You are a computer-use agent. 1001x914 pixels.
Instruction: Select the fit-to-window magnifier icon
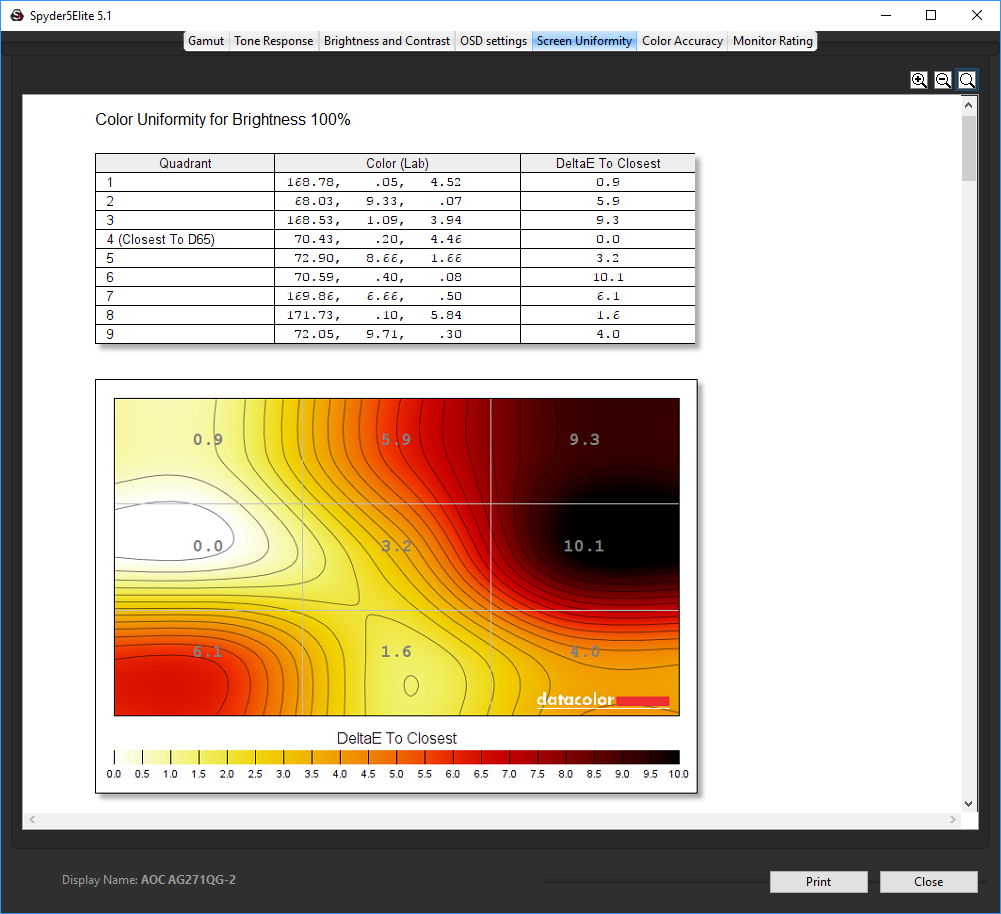[x=967, y=80]
